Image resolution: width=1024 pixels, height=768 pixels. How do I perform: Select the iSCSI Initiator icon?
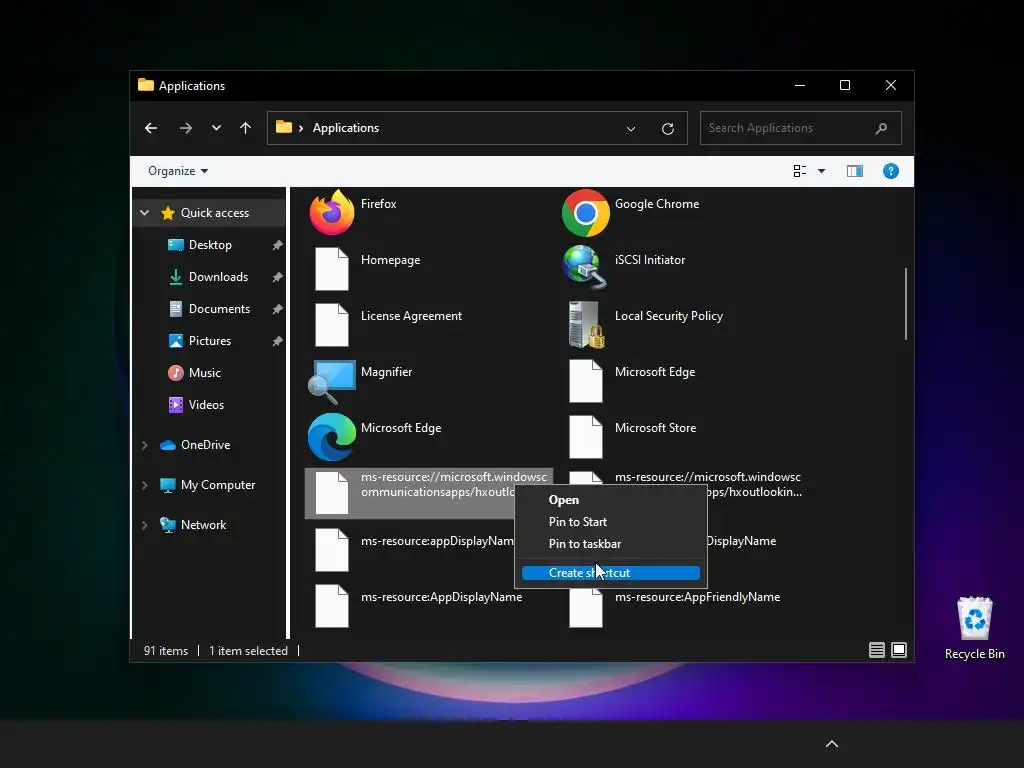pos(584,267)
